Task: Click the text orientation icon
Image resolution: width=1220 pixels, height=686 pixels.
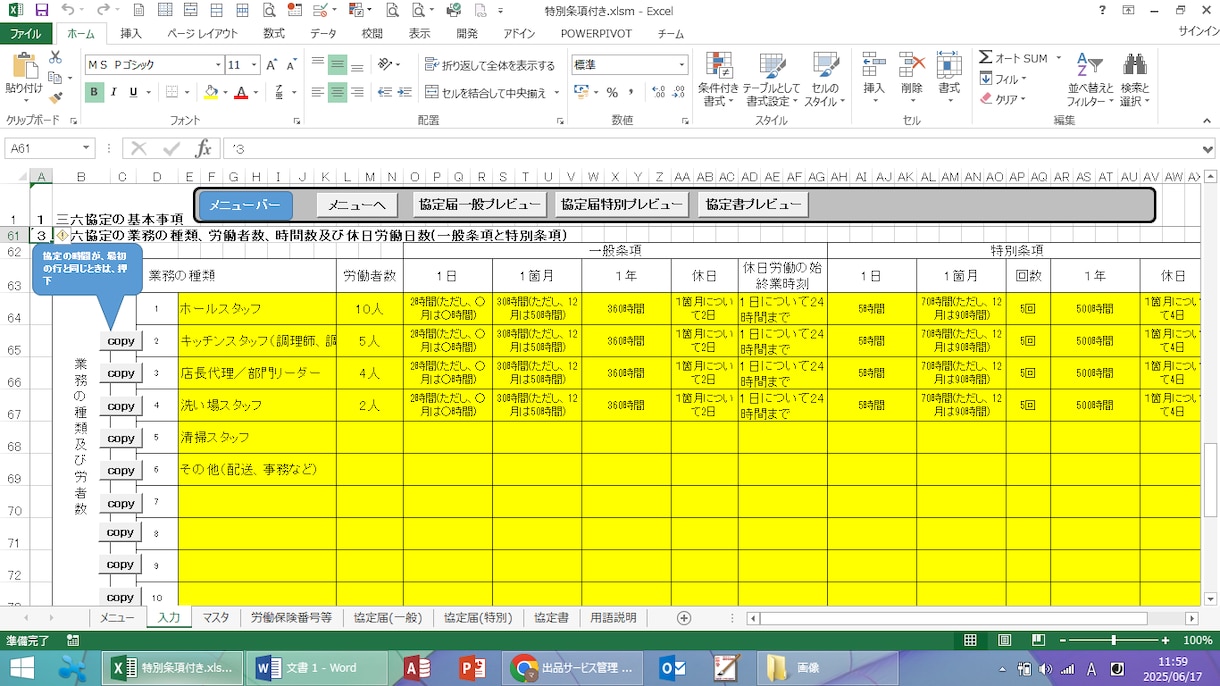Action: point(385,65)
